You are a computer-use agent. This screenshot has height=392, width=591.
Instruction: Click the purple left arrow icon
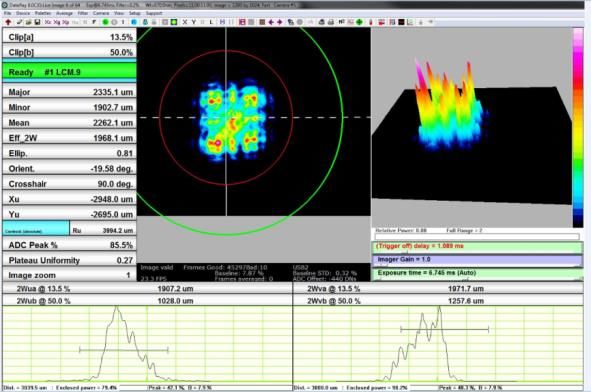tap(271, 22)
